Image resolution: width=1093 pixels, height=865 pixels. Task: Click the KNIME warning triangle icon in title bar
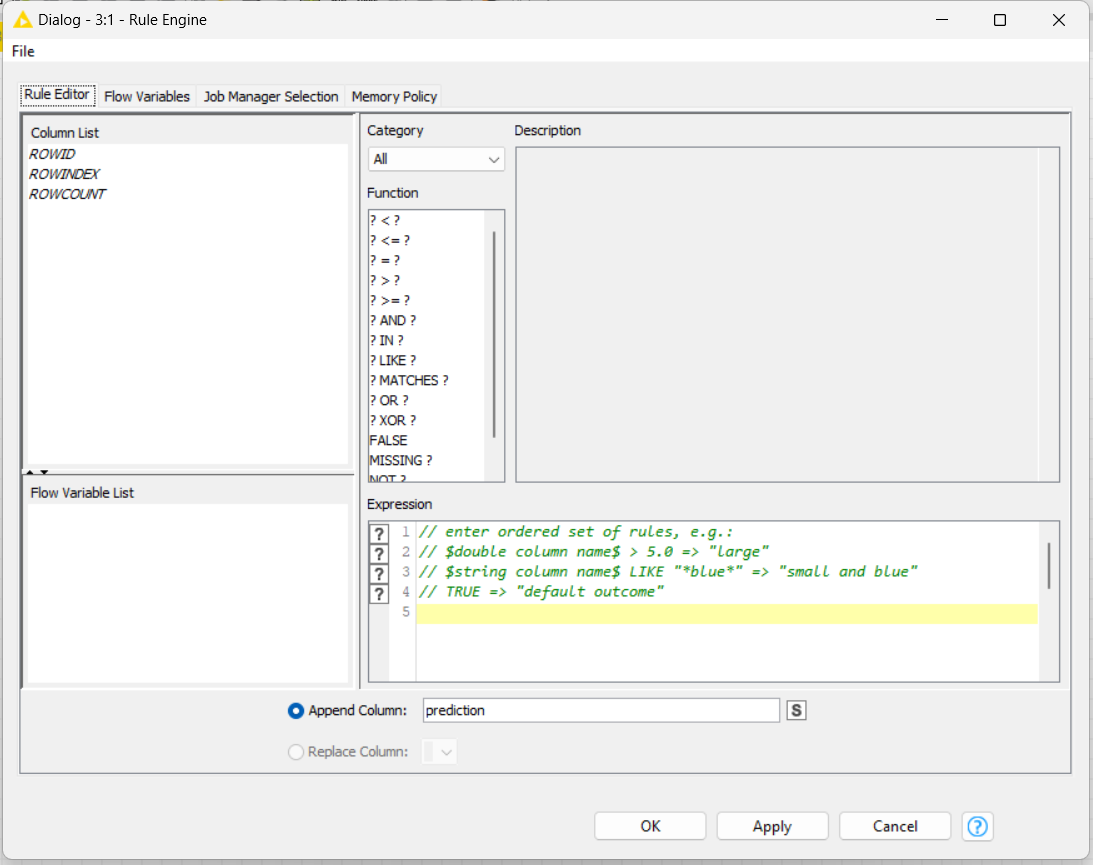pos(22,20)
